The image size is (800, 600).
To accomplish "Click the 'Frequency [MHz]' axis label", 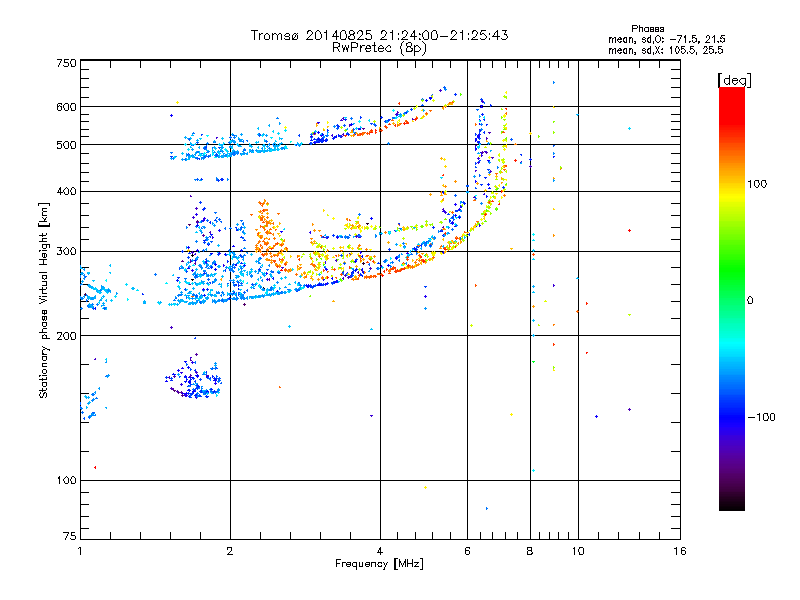I will (379, 564).
